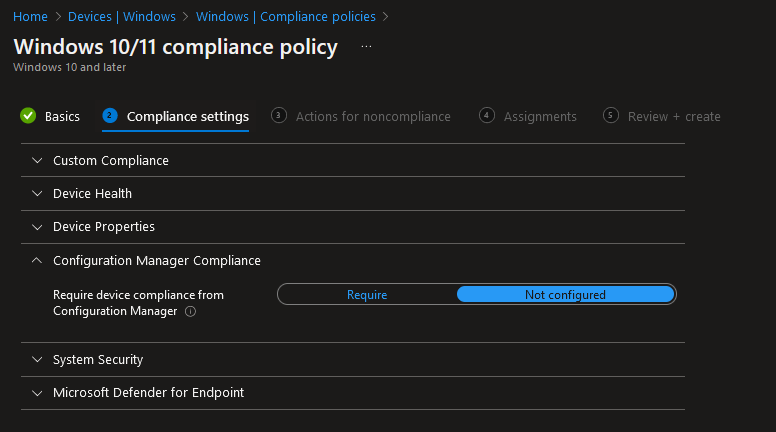Go to Home breadcrumb link
776x432 pixels.
pyautogui.click(x=30, y=17)
